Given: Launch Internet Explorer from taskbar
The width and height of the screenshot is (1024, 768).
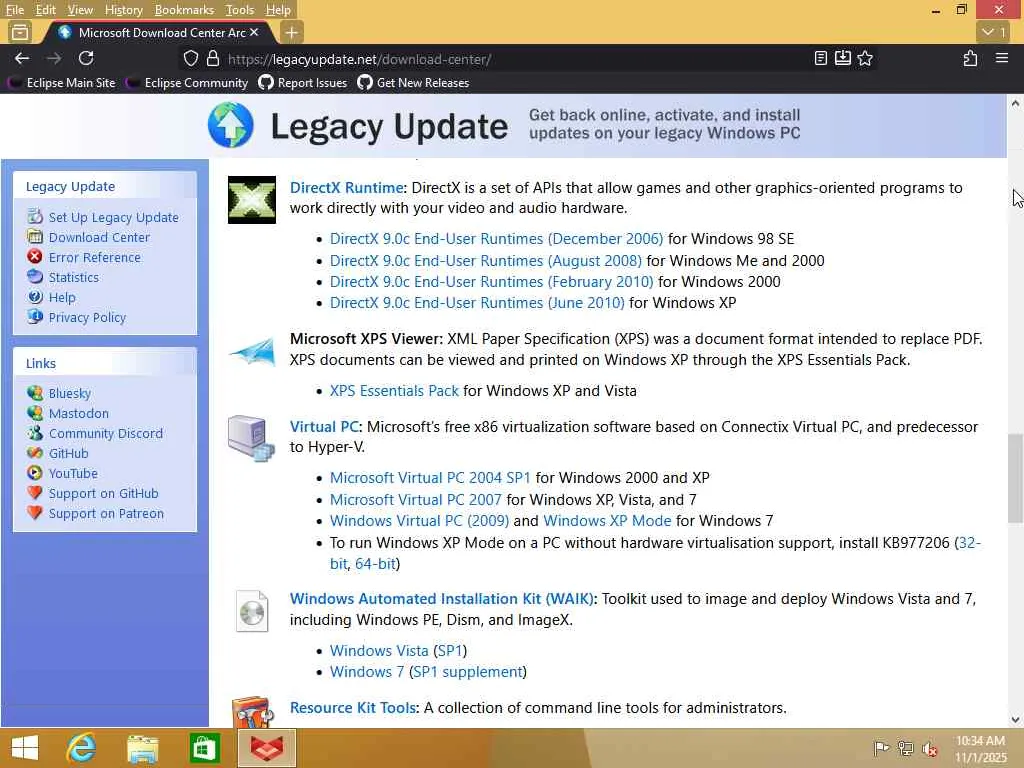Looking at the screenshot, I should pos(81,748).
